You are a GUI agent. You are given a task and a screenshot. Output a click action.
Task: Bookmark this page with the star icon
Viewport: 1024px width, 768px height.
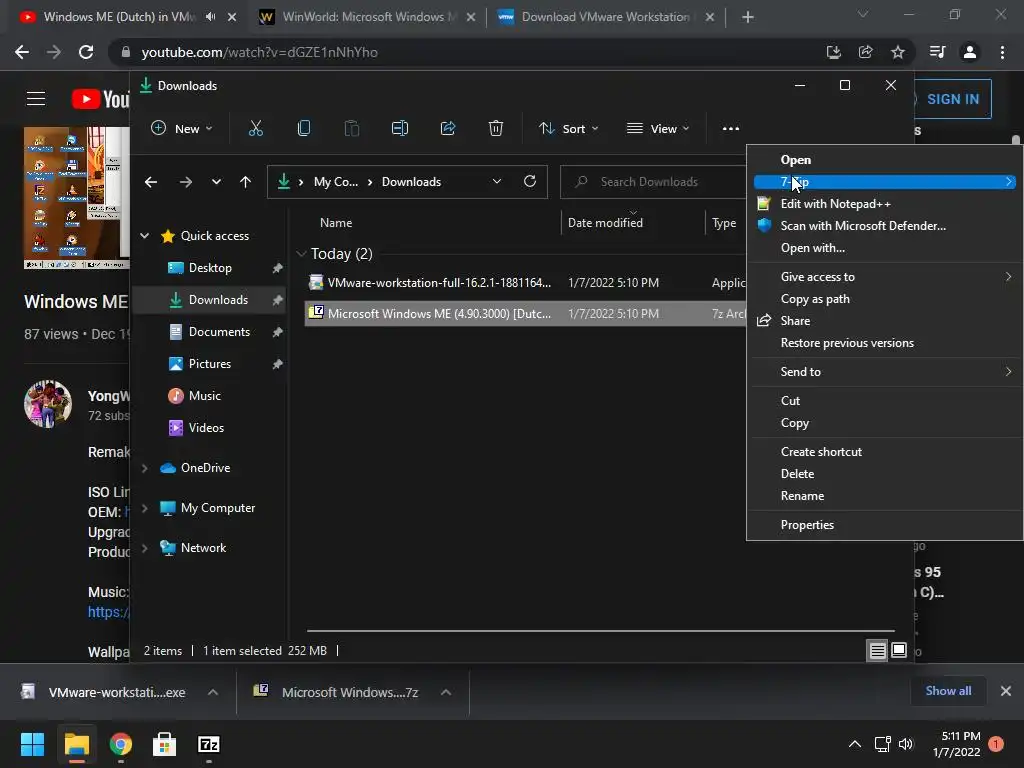898,52
